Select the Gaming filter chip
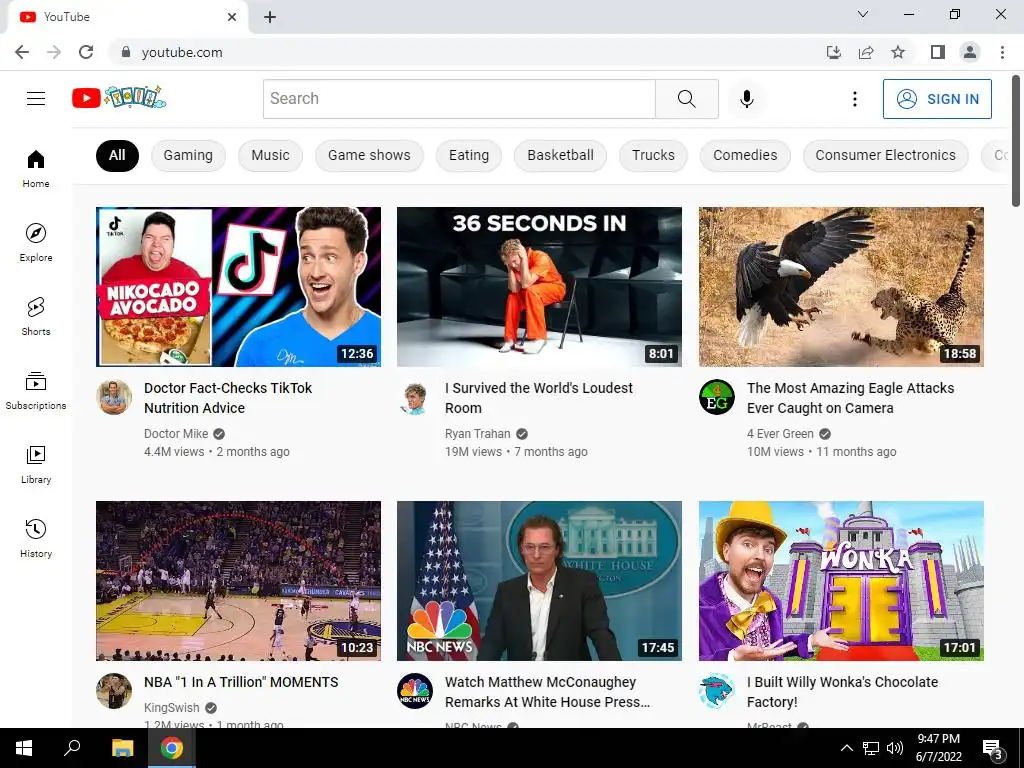 pos(188,155)
